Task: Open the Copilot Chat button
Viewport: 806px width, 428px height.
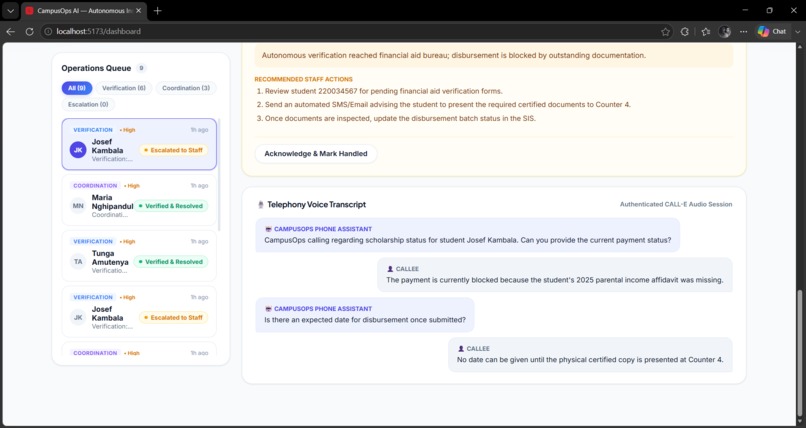Action: click(772, 31)
